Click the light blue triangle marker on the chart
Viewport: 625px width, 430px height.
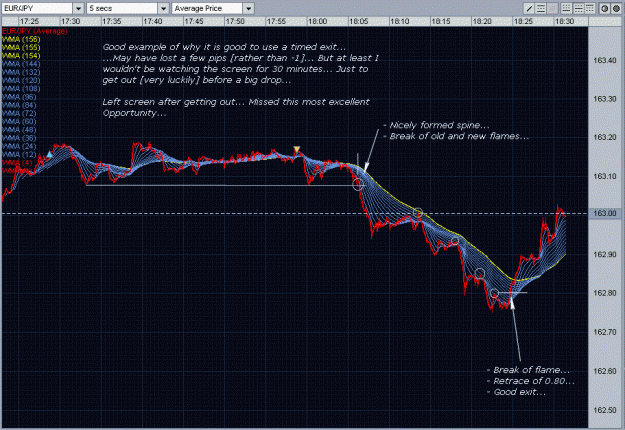pos(49,154)
